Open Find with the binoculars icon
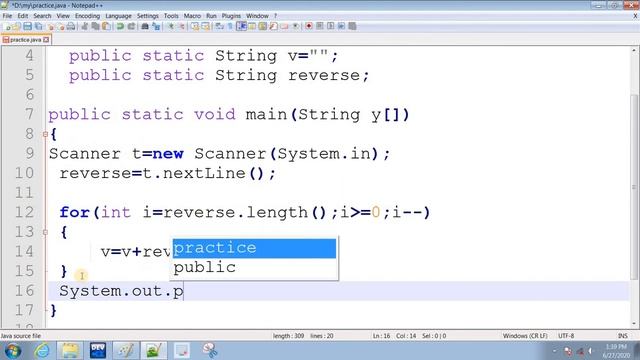 pos(145,27)
